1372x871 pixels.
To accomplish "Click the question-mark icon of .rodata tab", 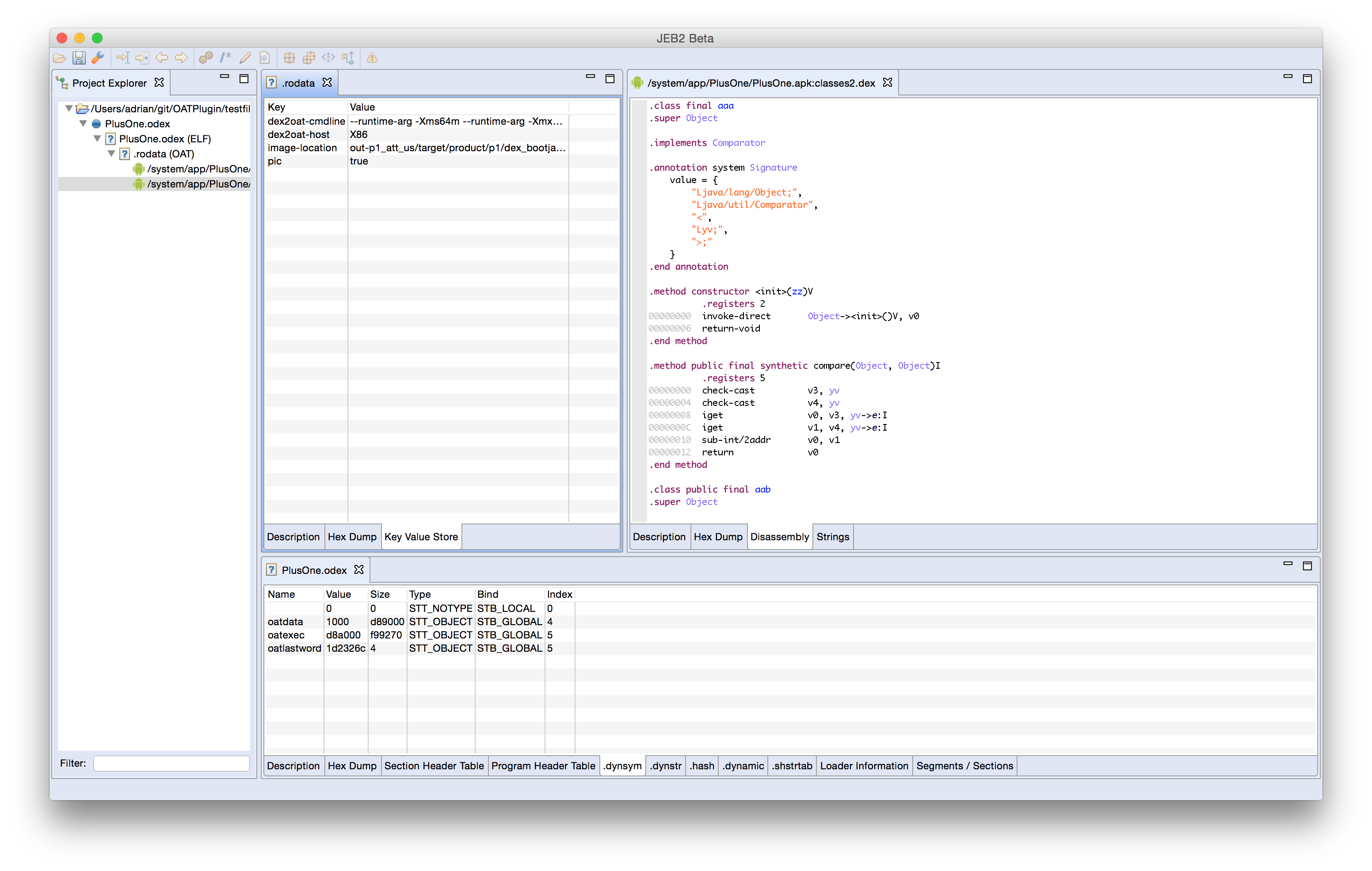I will (272, 83).
